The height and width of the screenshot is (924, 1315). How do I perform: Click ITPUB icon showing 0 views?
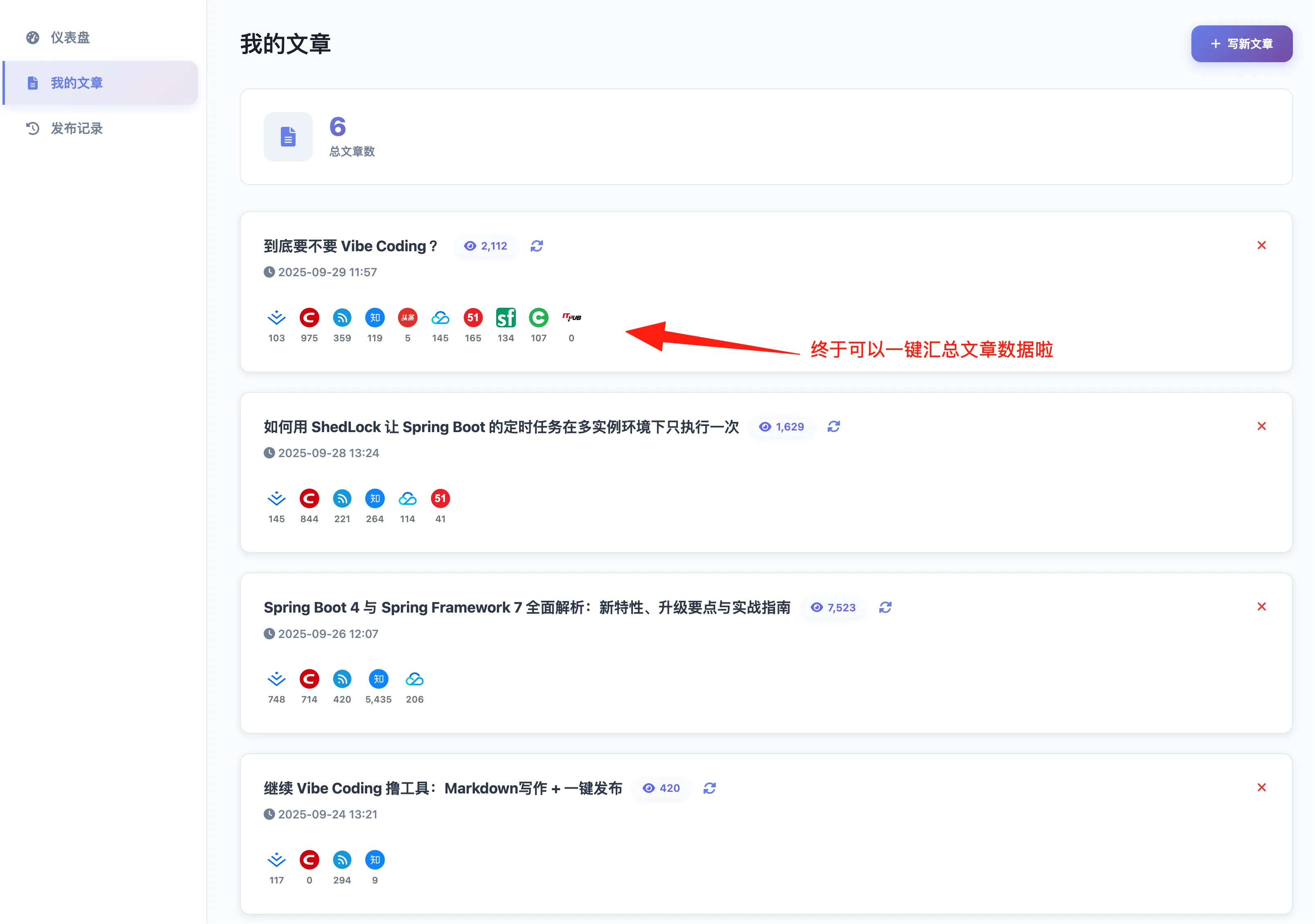pyautogui.click(x=571, y=318)
